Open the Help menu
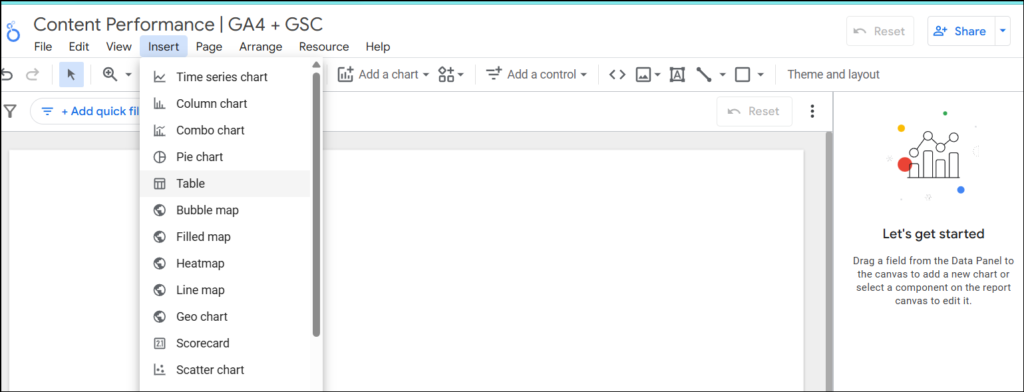This screenshot has height=392, width=1024. click(378, 46)
